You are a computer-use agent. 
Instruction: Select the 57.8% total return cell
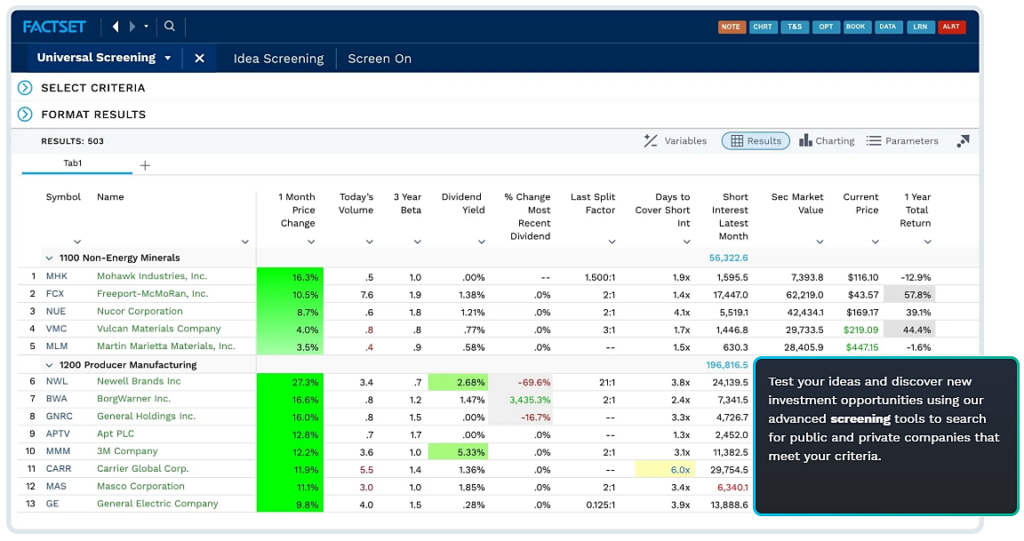909,295
